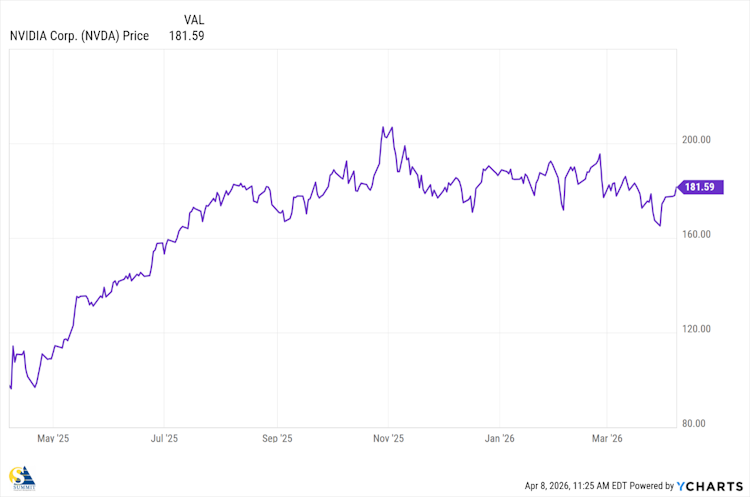Click the NVIDIA Corp. (NVDA) Price legend label
Screen dimensions: 750x497
tap(79, 36)
